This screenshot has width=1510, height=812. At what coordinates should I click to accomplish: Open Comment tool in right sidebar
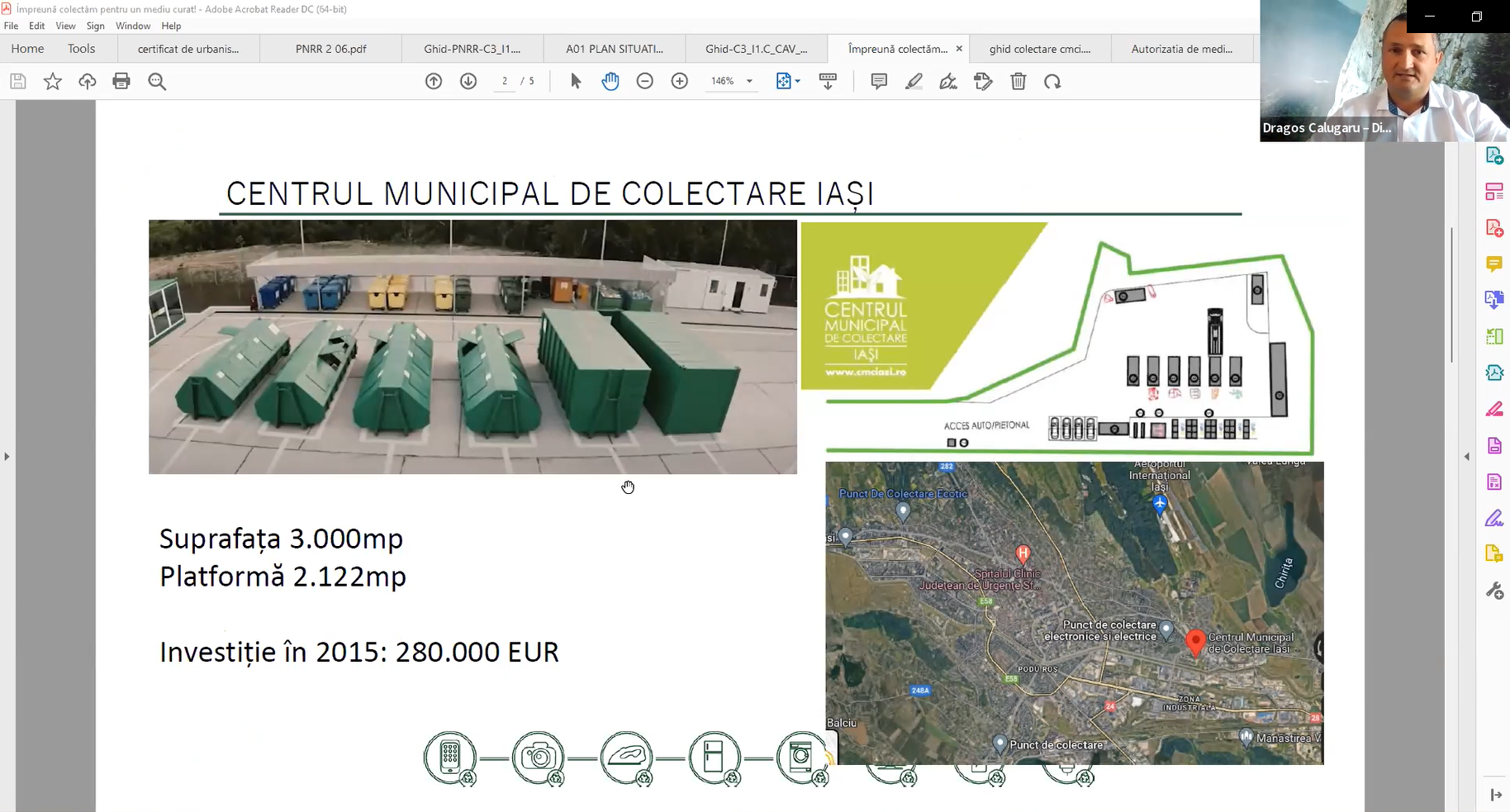click(1494, 264)
